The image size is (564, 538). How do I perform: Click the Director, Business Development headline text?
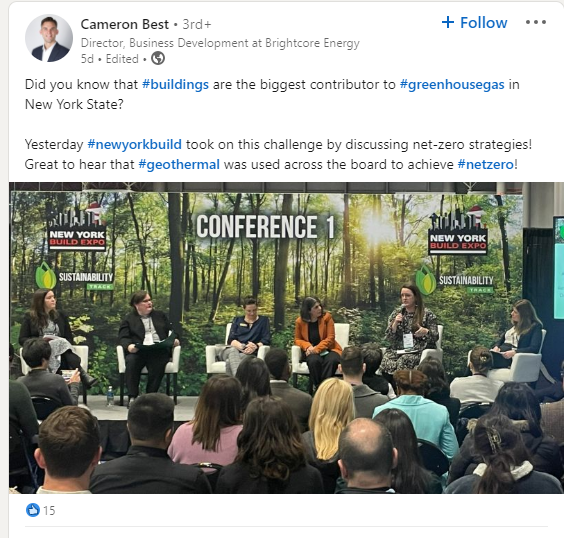[220, 43]
